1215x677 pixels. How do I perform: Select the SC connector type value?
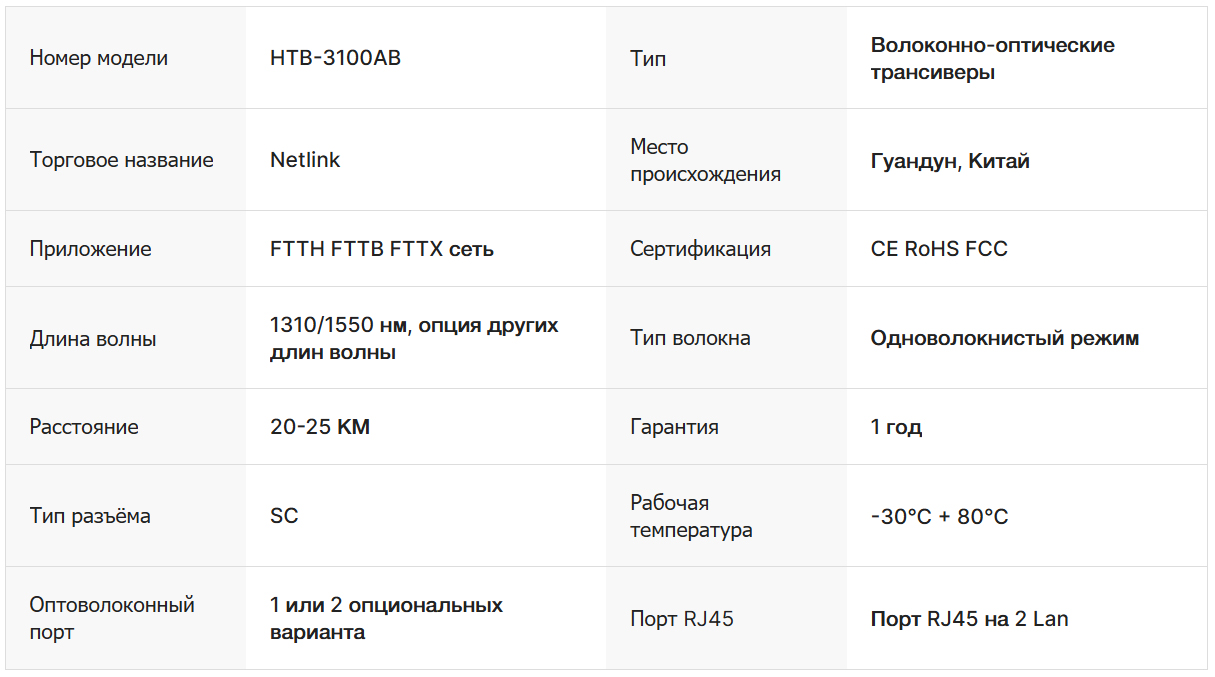tap(284, 516)
